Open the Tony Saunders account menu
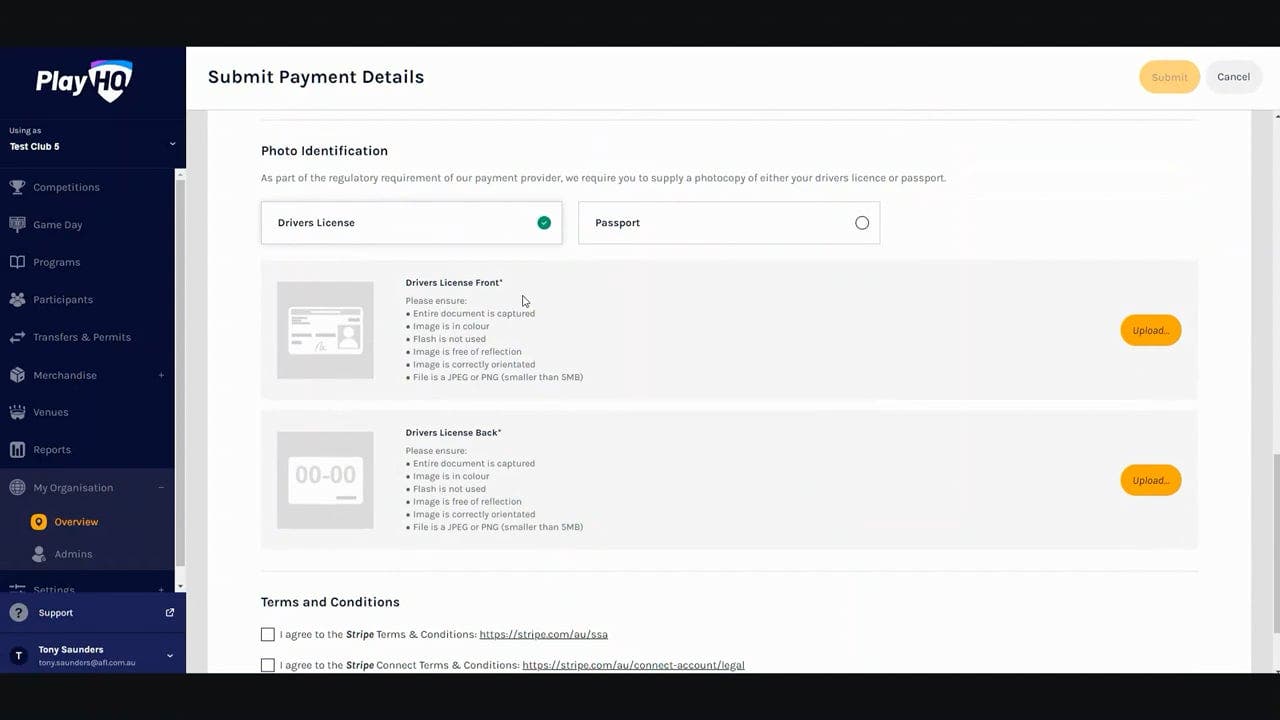This screenshot has height=720, width=1280. tap(169, 656)
